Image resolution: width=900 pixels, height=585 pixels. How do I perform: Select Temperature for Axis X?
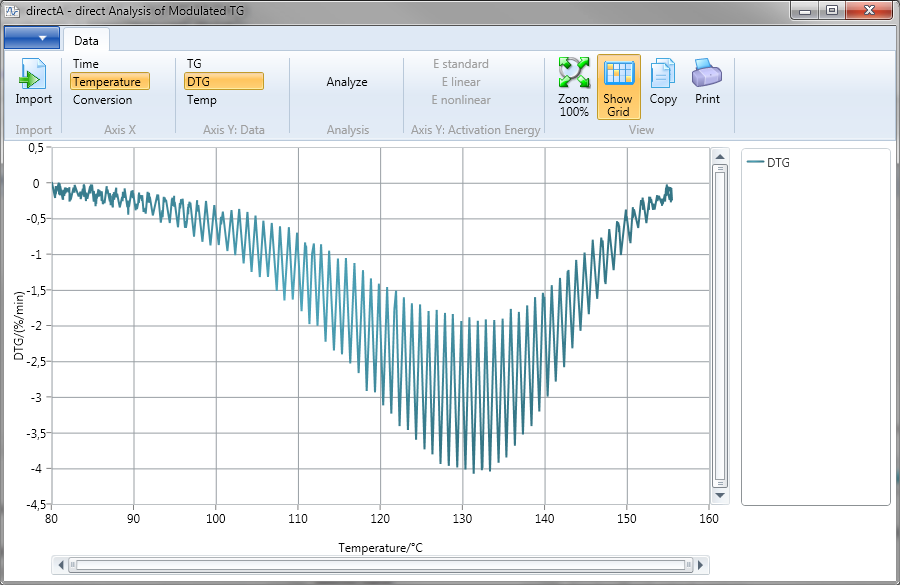pyautogui.click(x=110, y=82)
